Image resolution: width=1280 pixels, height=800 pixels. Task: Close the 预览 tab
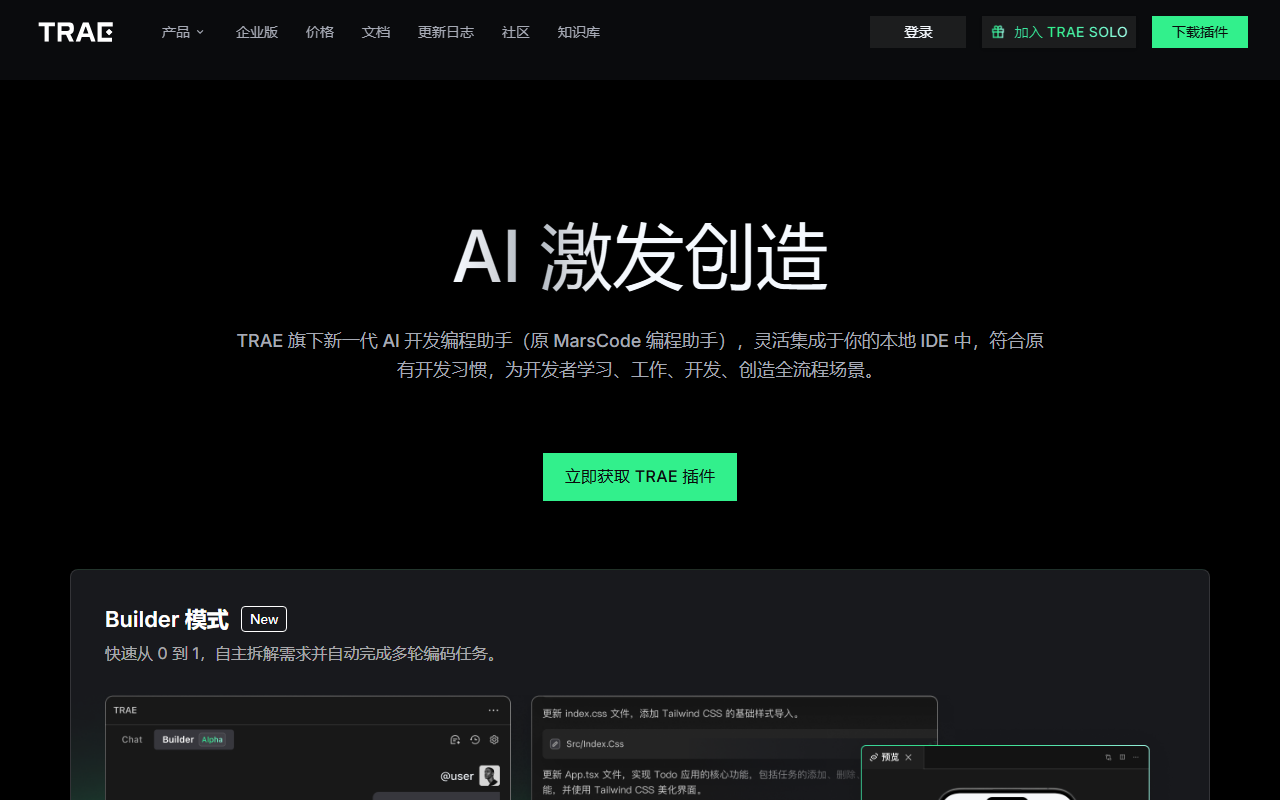[908, 757]
